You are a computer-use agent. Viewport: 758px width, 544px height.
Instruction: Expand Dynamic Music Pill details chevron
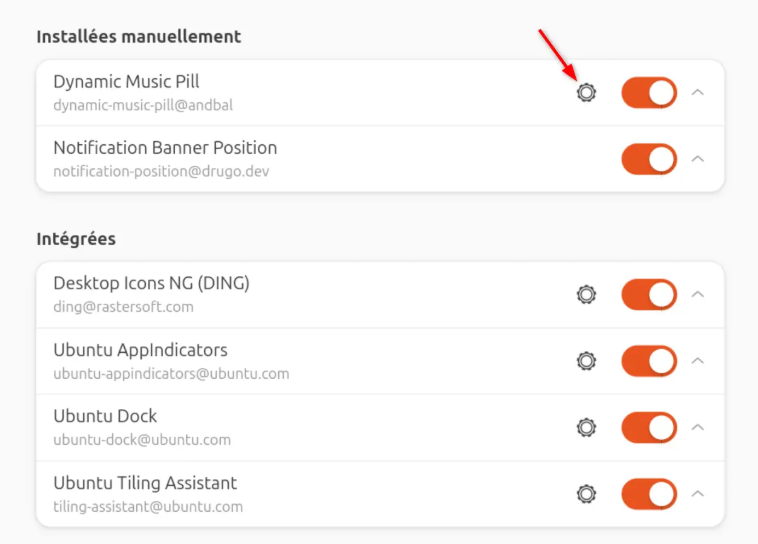pyautogui.click(x=698, y=93)
